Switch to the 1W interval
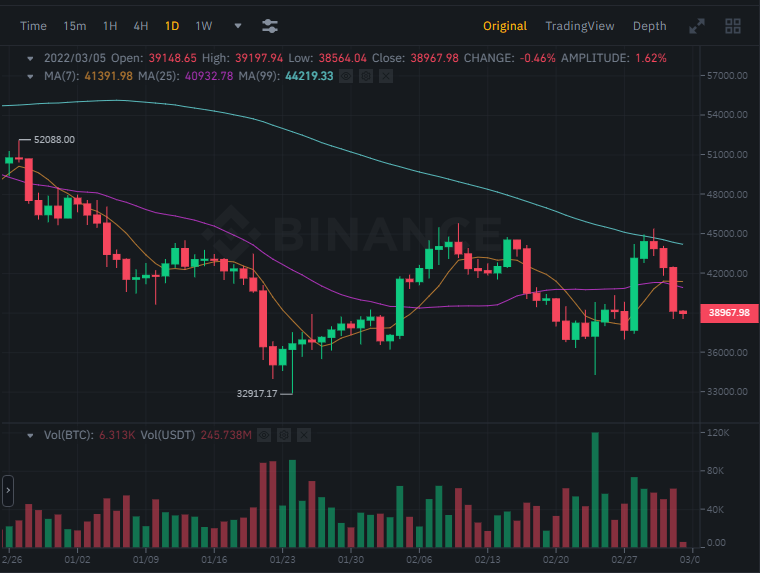 coord(204,26)
